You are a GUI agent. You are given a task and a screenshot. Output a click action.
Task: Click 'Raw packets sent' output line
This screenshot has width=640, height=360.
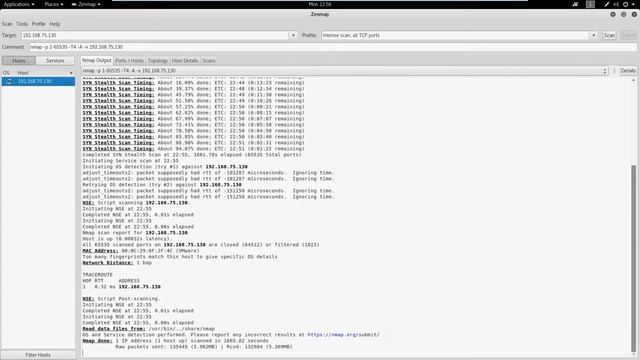[x=204, y=347]
